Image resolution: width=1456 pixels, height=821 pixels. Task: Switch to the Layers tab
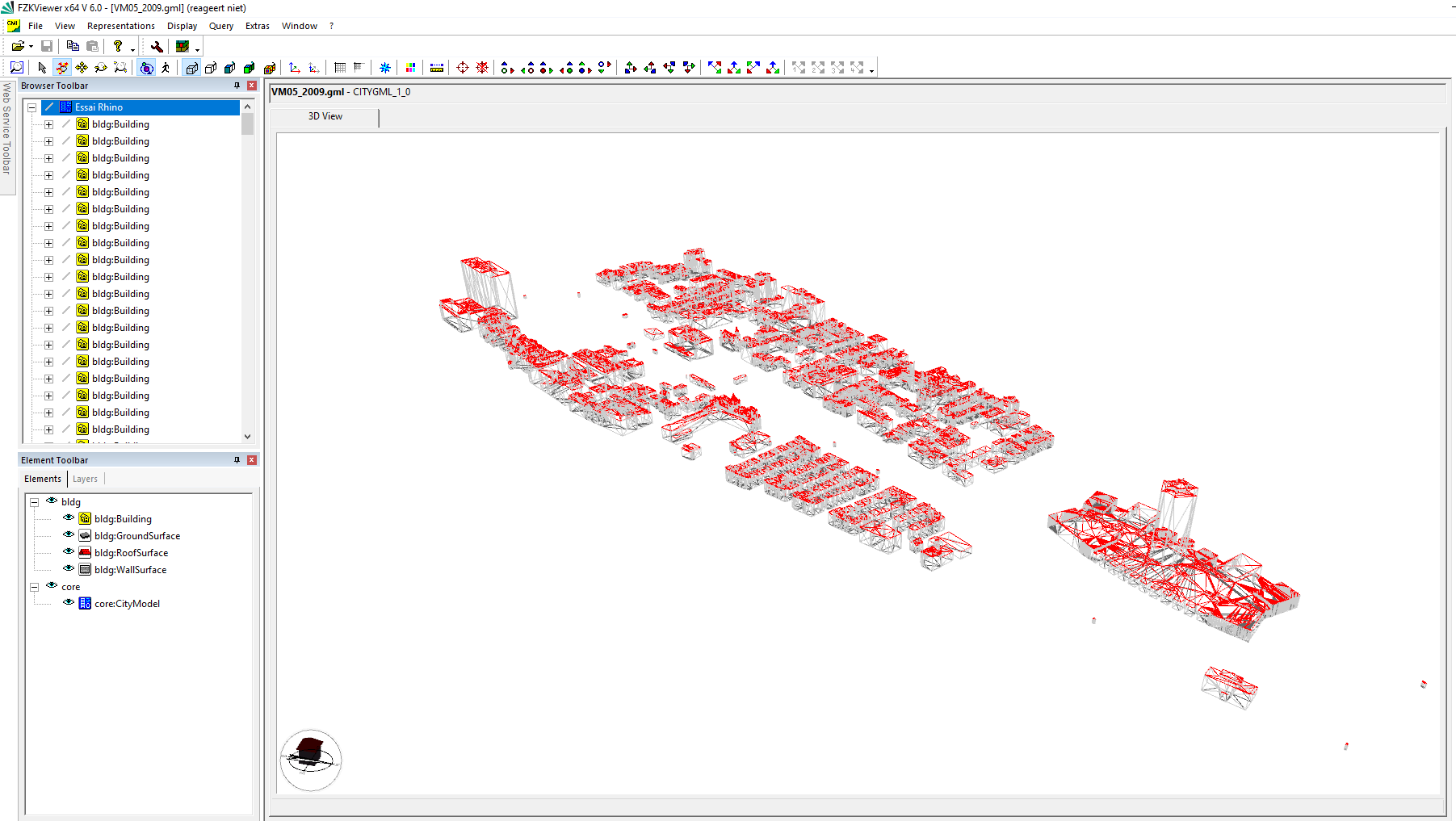pos(85,478)
